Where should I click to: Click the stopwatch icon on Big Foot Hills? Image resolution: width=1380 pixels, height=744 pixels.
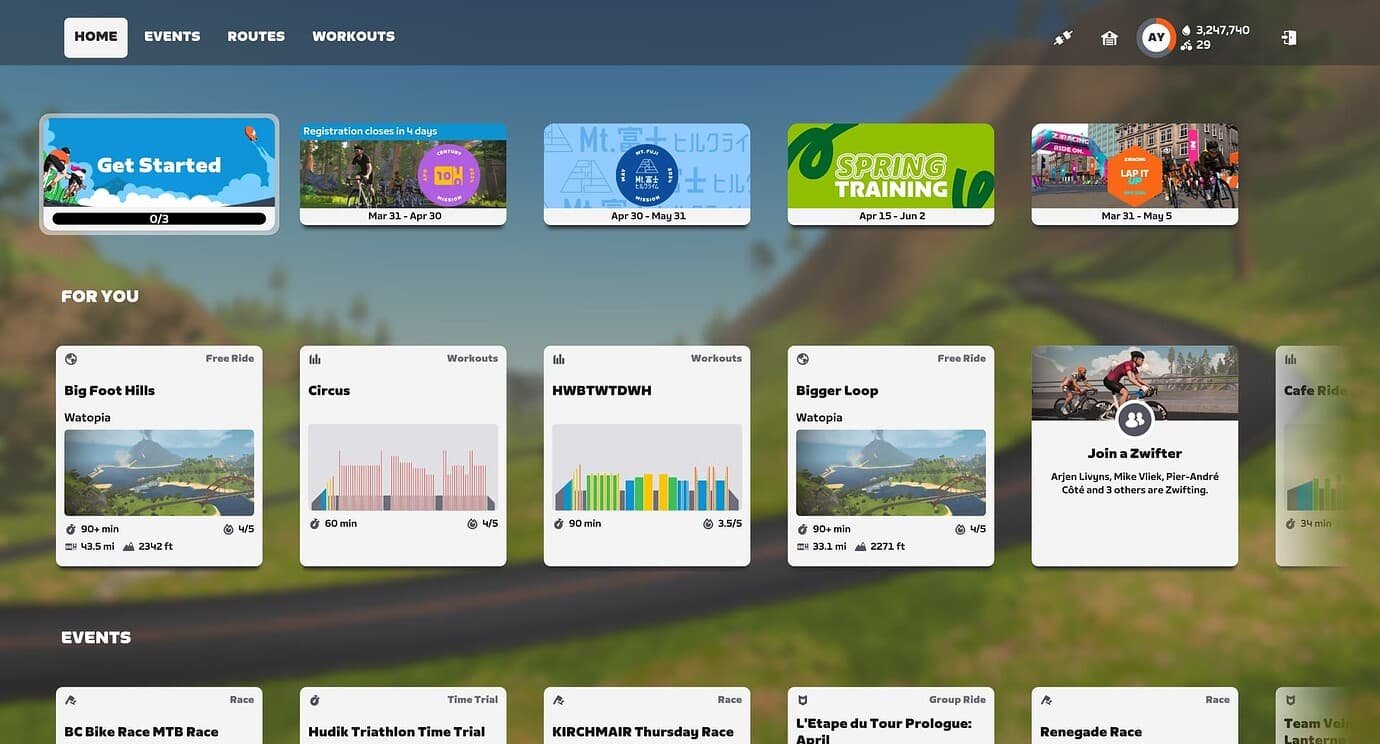(71, 529)
